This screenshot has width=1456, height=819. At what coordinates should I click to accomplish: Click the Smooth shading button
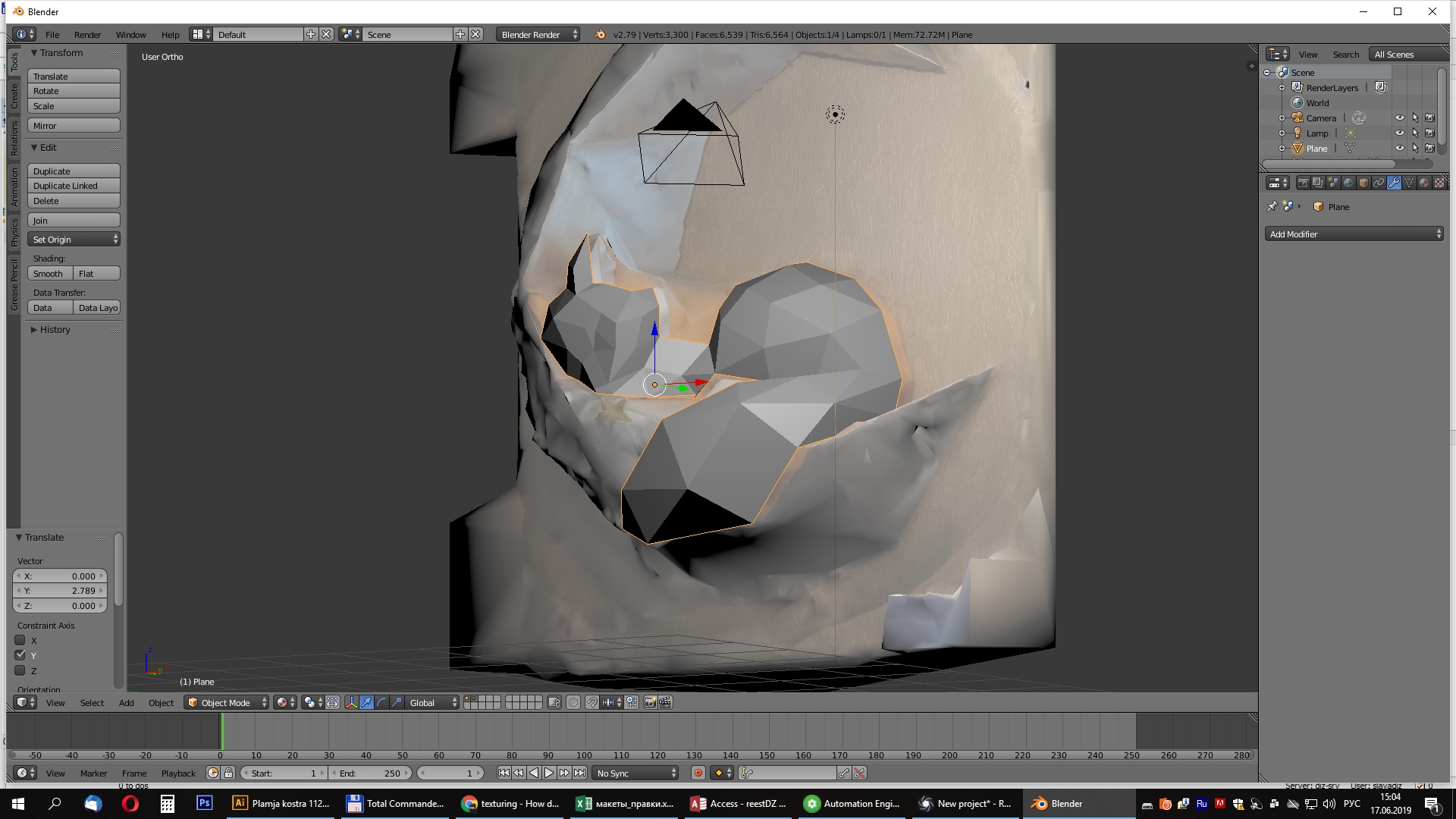pos(50,274)
